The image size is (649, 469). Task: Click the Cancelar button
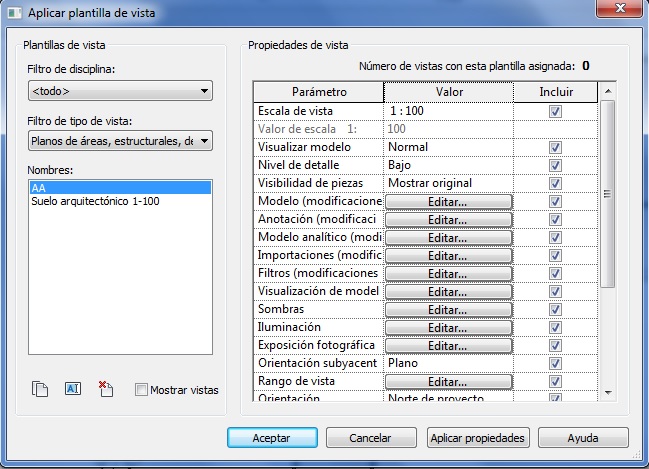pos(370,438)
